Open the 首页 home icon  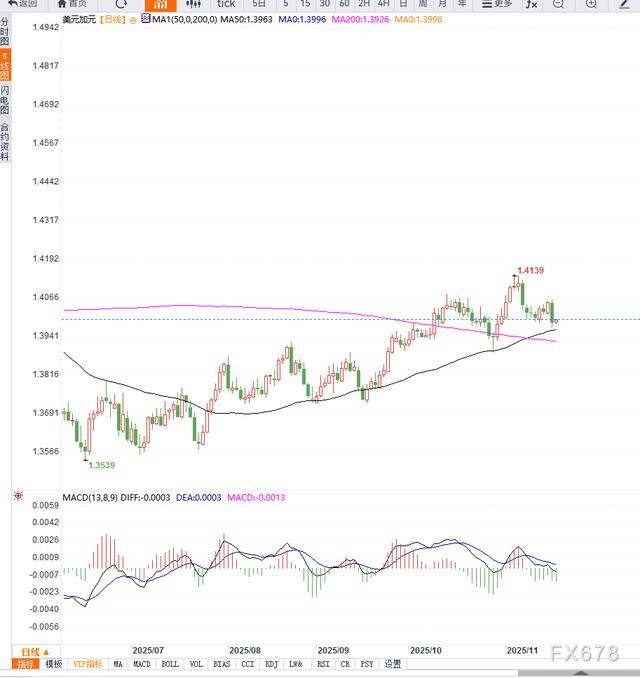point(72,4)
